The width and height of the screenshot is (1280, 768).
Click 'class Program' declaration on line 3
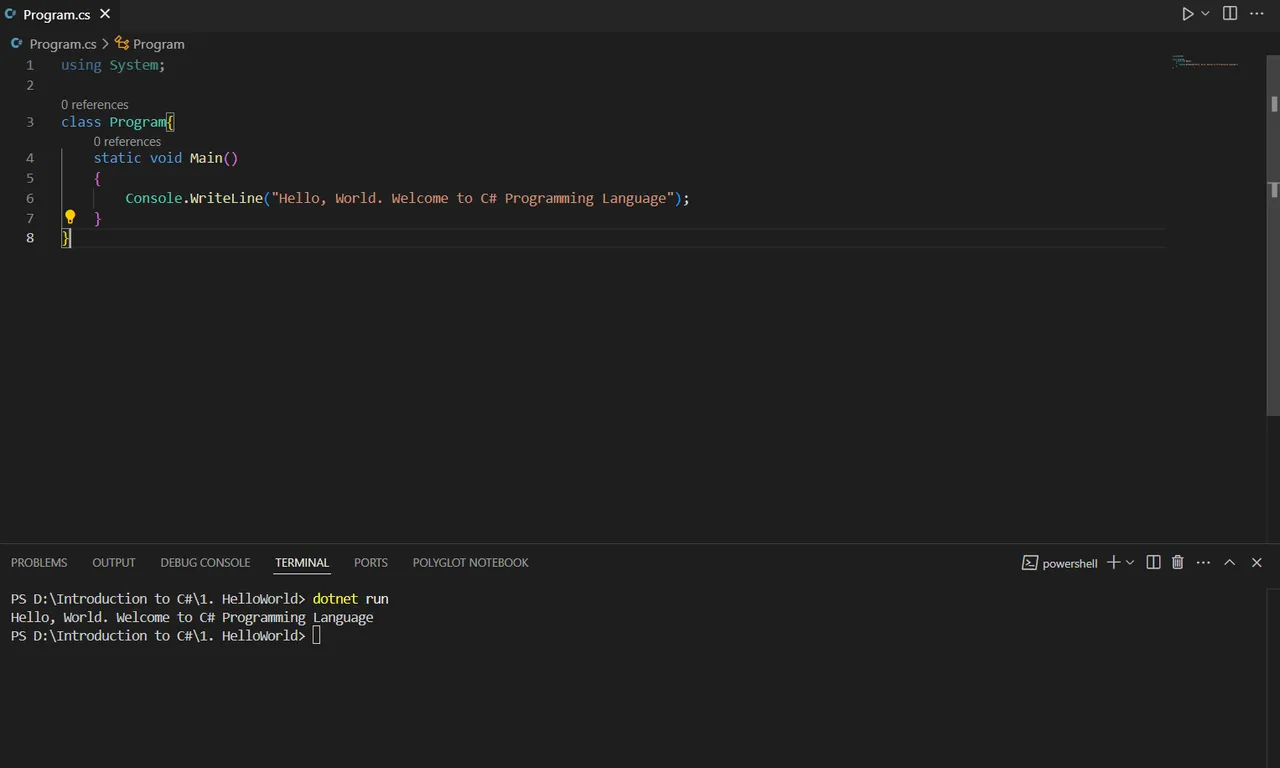tap(113, 122)
